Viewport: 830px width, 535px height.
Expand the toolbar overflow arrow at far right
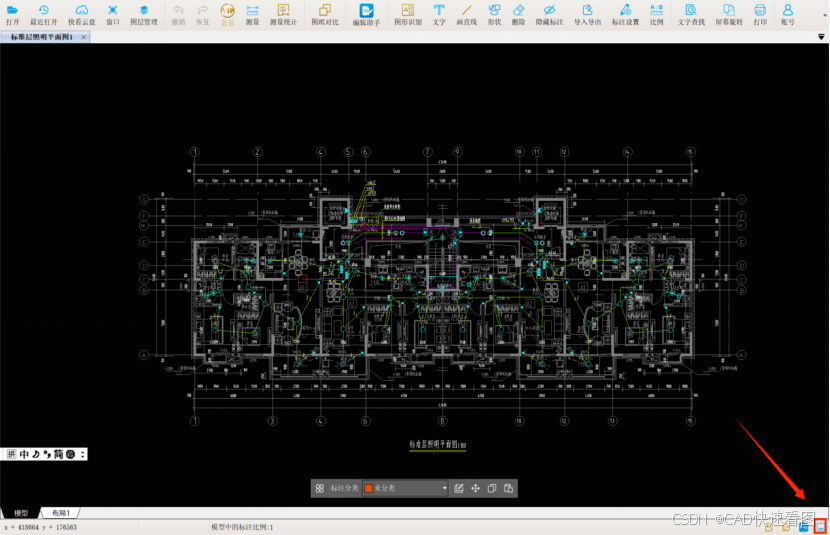tap(826, 15)
